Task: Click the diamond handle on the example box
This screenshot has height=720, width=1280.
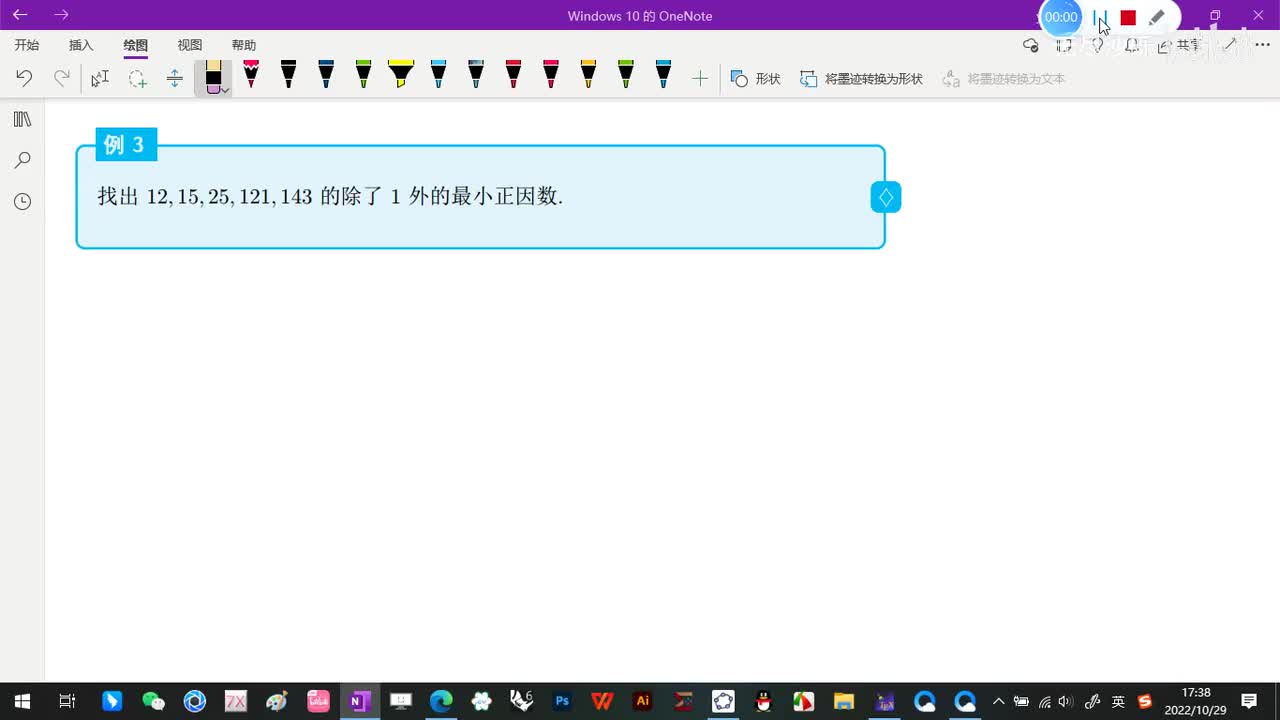Action: pos(886,197)
